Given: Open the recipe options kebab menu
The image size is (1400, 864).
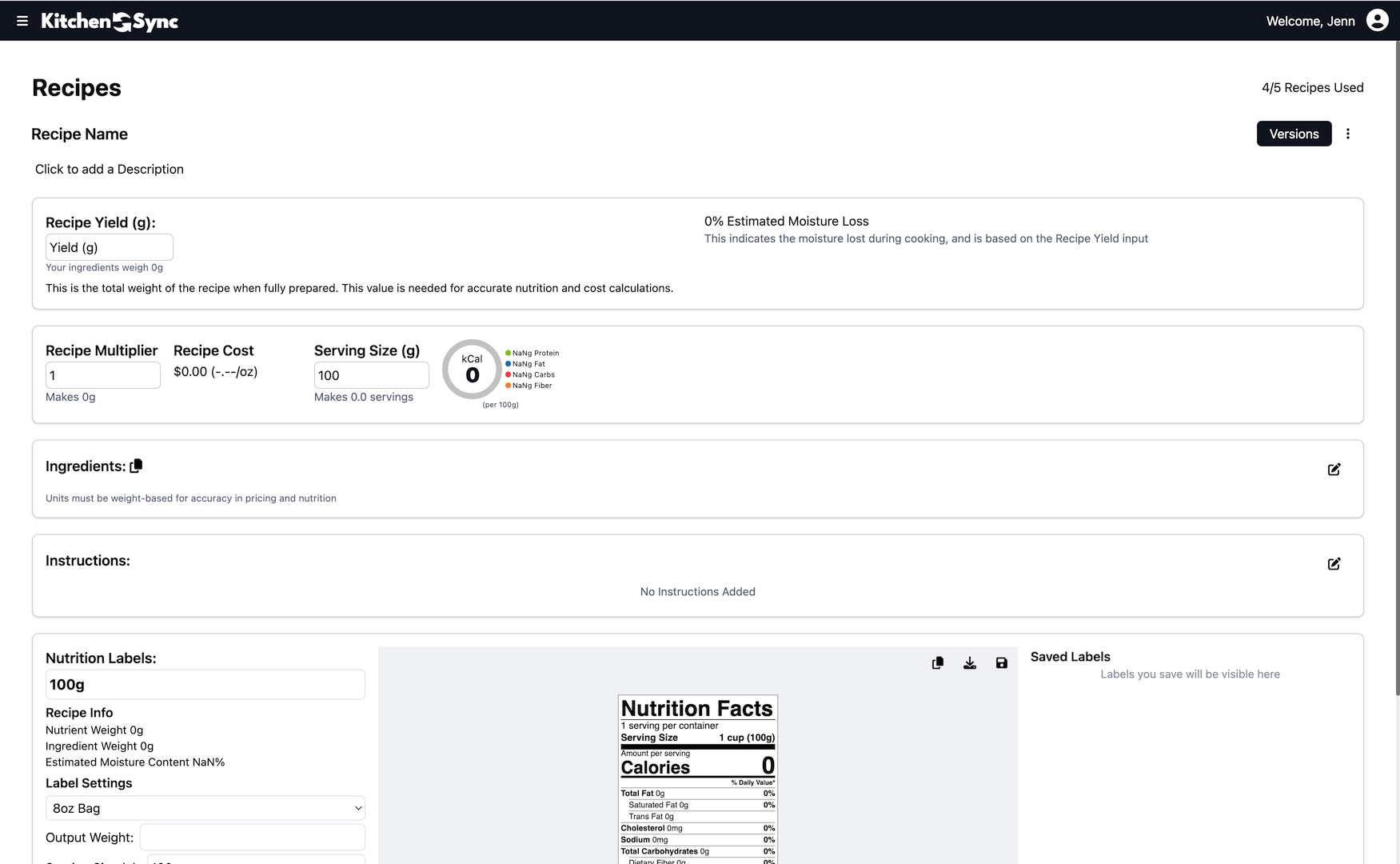Looking at the screenshot, I should pyautogui.click(x=1349, y=134).
